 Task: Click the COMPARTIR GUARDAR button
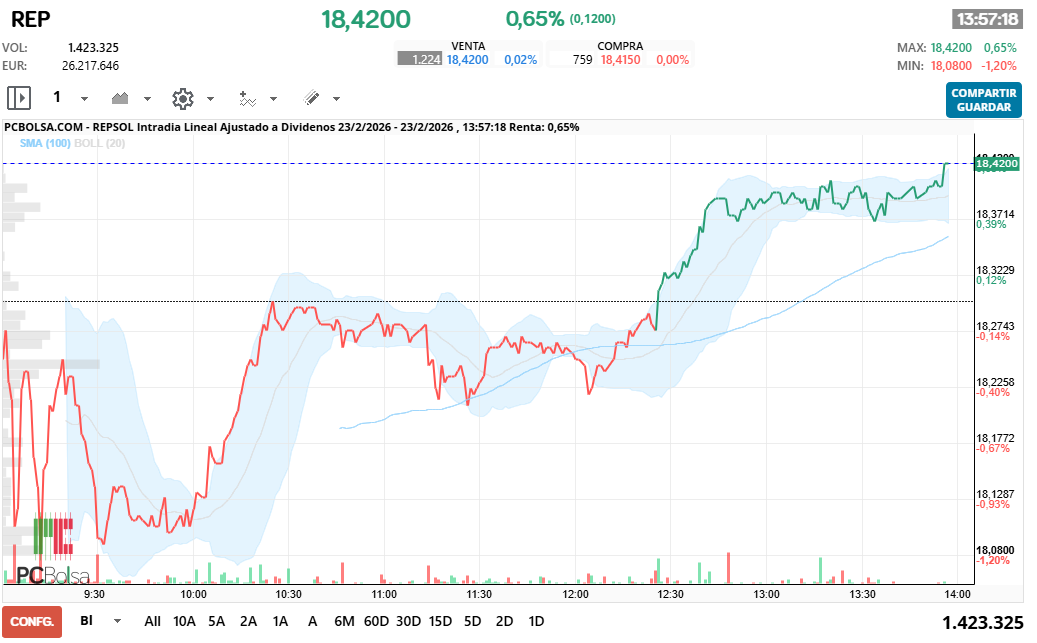click(x=983, y=100)
